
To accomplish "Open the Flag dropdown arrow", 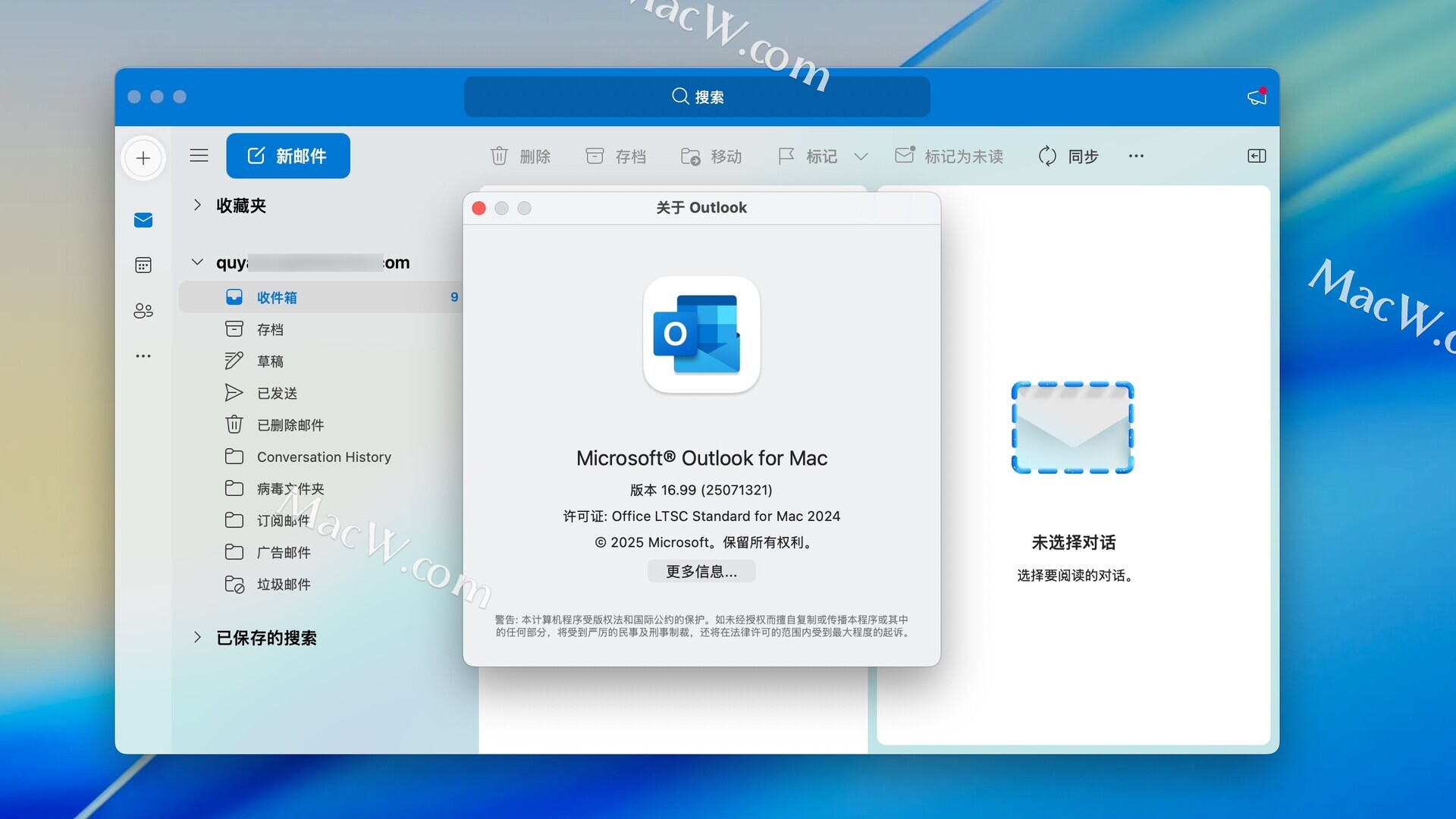I will (861, 156).
